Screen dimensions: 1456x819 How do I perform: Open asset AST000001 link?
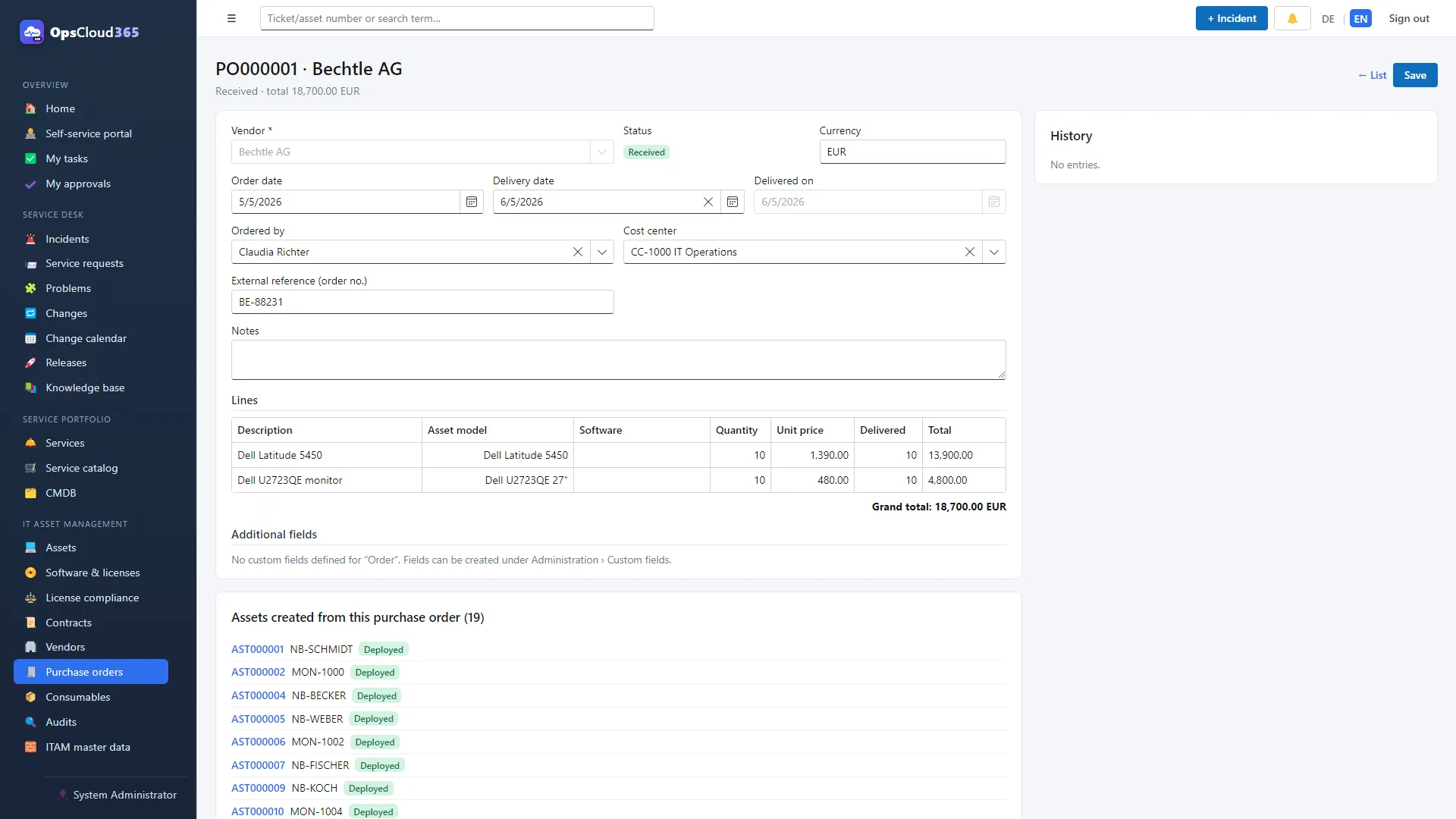[x=258, y=649]
